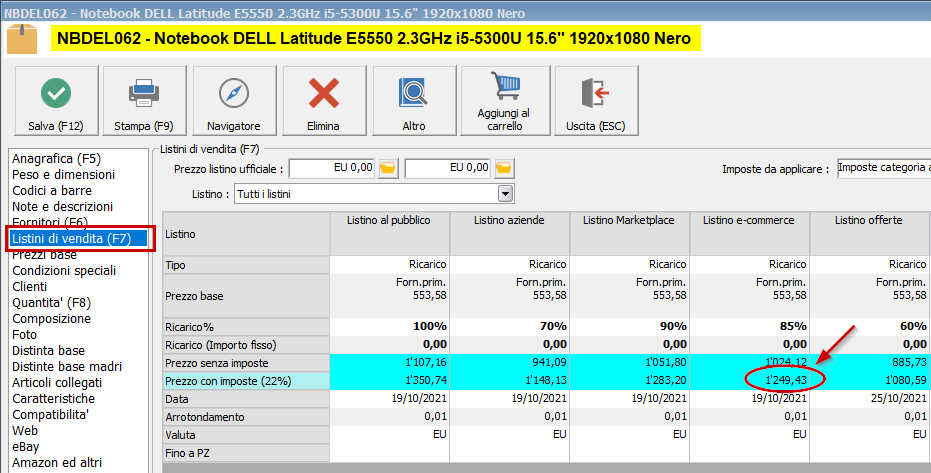931x473 pixels.
Task: Select price with tax 1'249,43 cell
Action: 749,381
